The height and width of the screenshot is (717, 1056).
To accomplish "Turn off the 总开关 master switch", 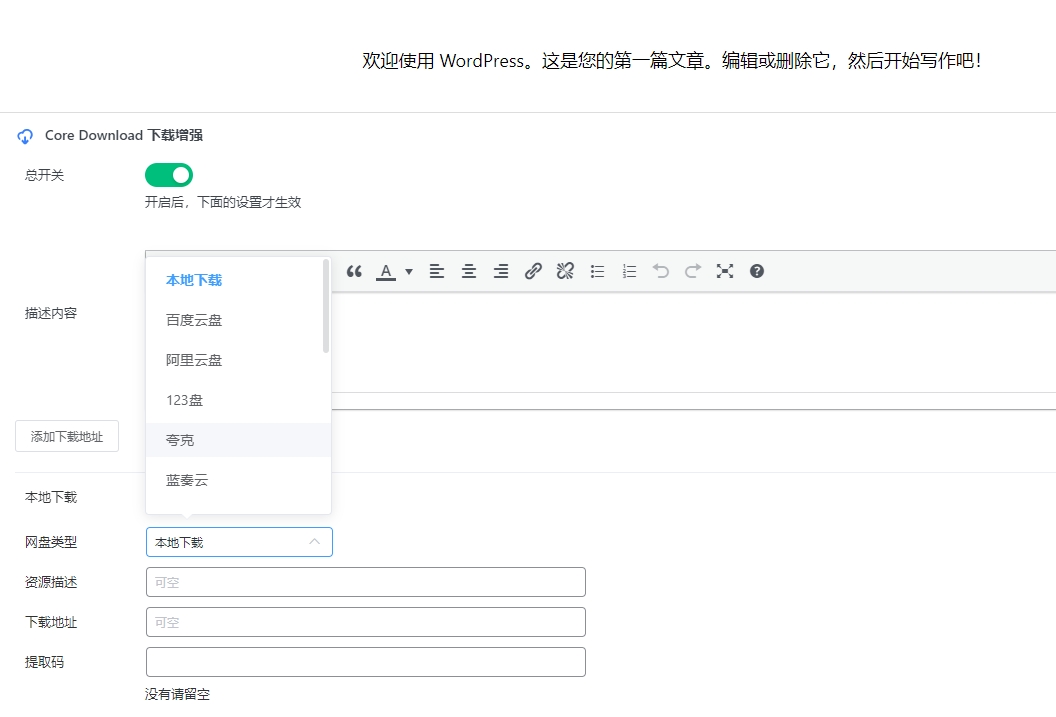I will [x=168, y=174].
